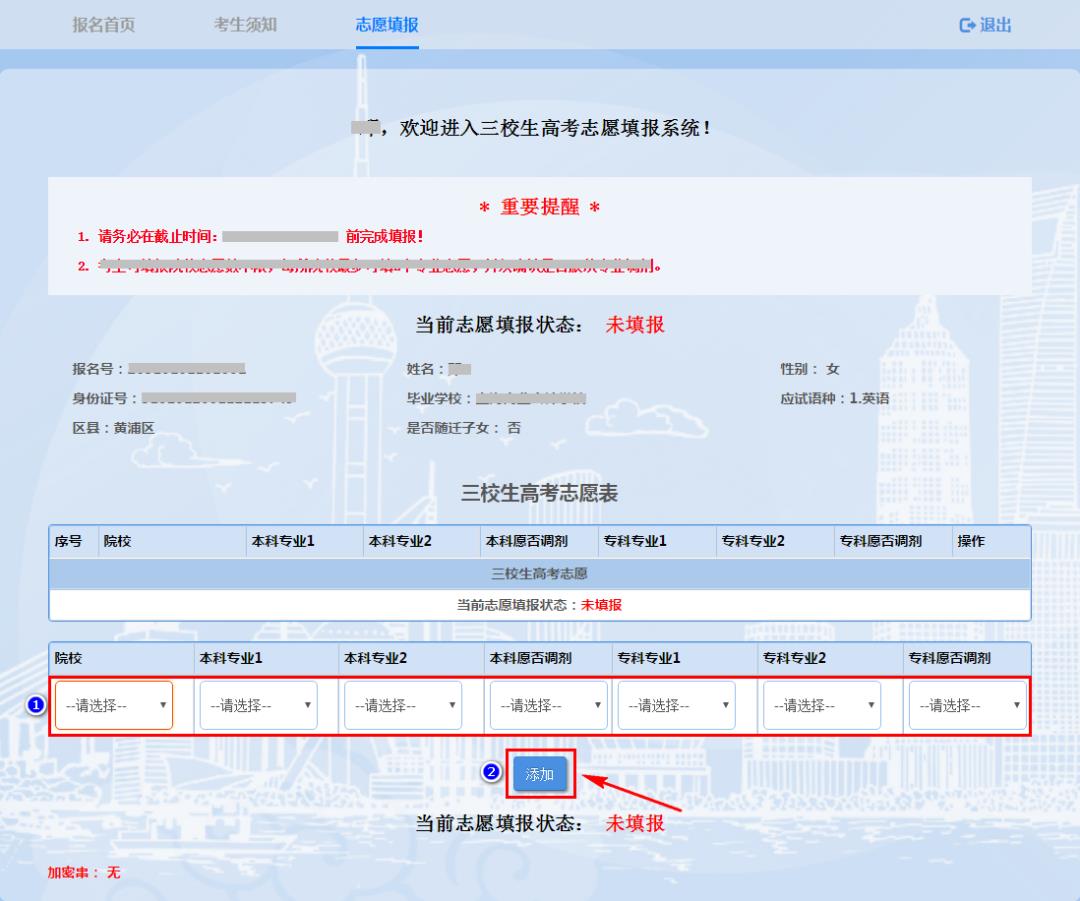Click the 未填报 status inside the table

pyautogui.click(x=601, y=605)
